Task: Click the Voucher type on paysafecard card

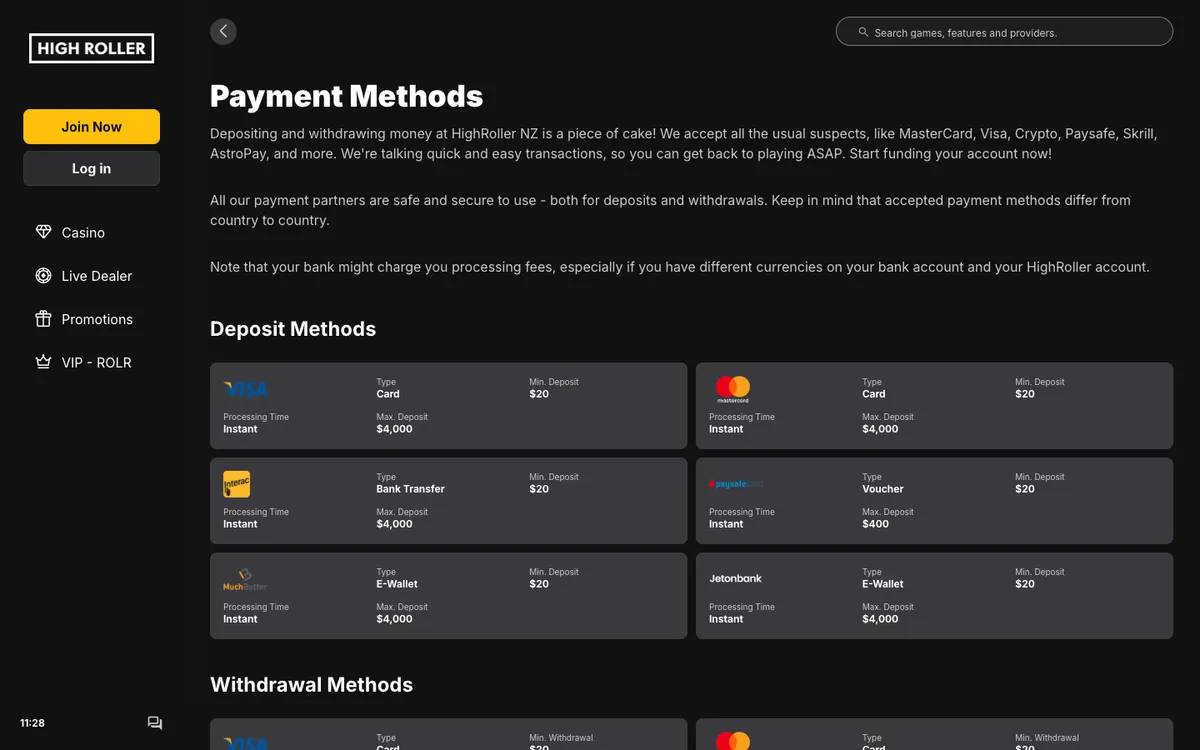Action: 882,489
